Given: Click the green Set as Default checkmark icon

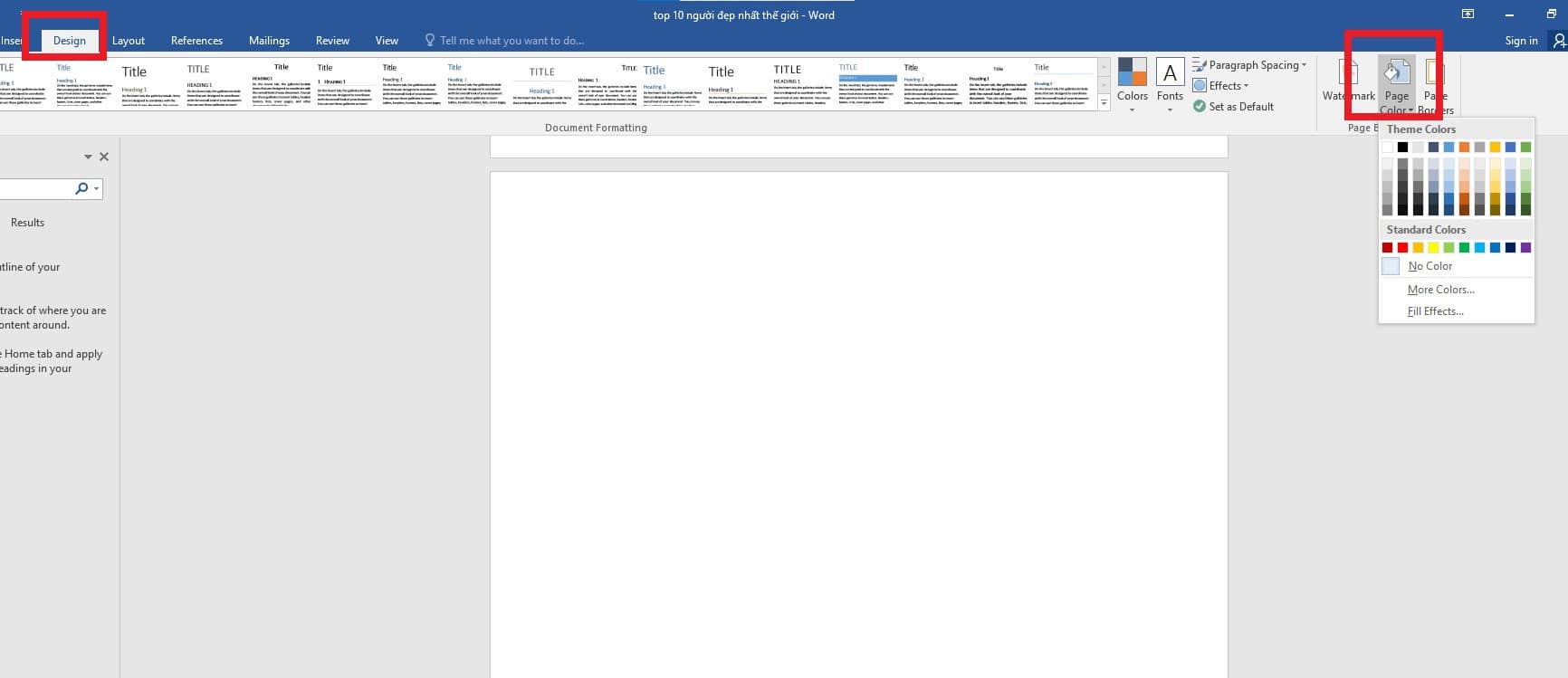Looking at the screenshot, I should (x=1200, y=107).
